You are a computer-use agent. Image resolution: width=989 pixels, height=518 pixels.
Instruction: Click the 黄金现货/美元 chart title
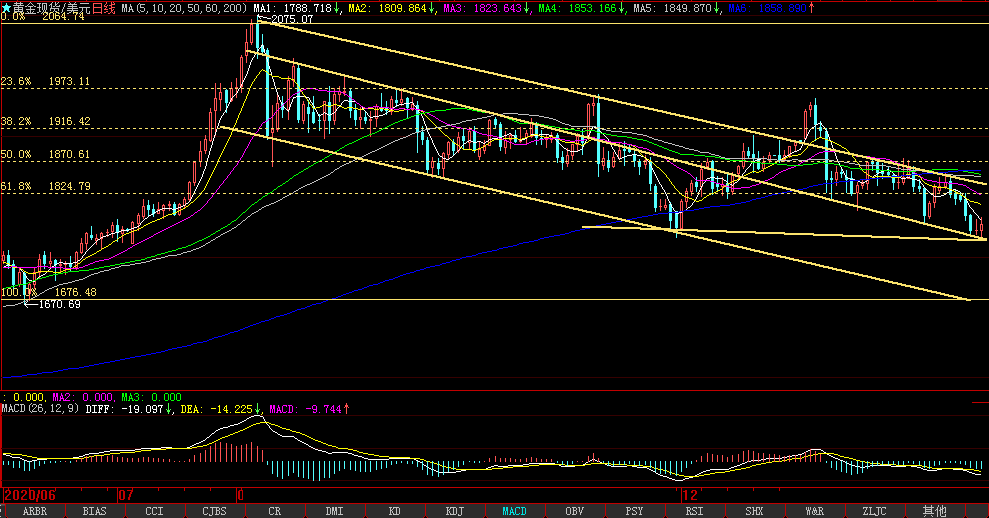click(52, 8)
